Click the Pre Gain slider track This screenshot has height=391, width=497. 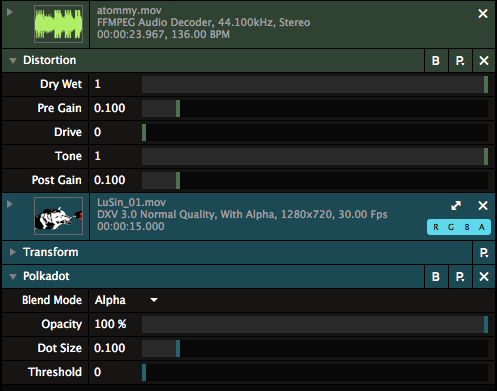(x=315, y=108)
